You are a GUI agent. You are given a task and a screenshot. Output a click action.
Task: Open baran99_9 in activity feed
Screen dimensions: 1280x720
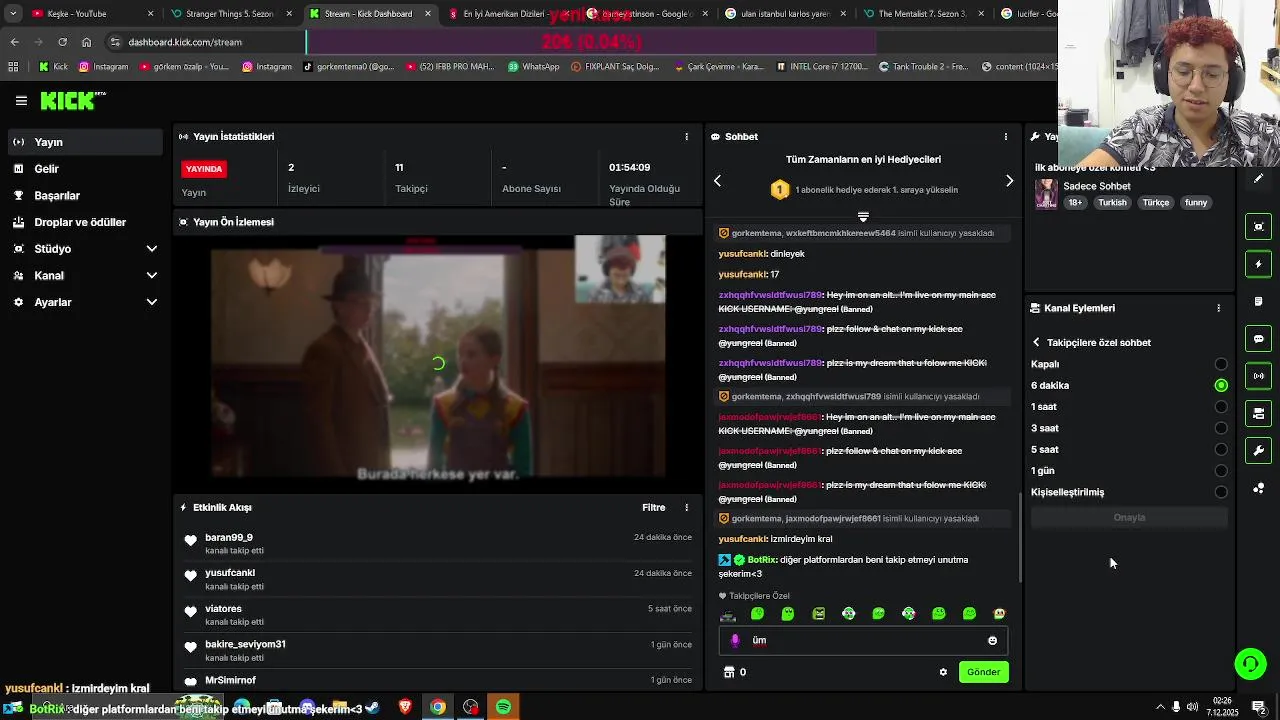coord(229,537)
